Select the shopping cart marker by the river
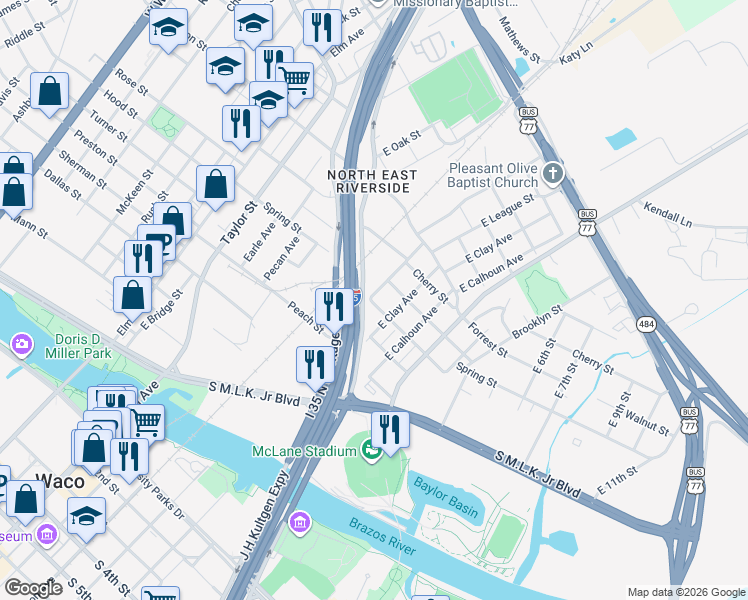This screenshot has width=748, height=600. click(147, 421)
